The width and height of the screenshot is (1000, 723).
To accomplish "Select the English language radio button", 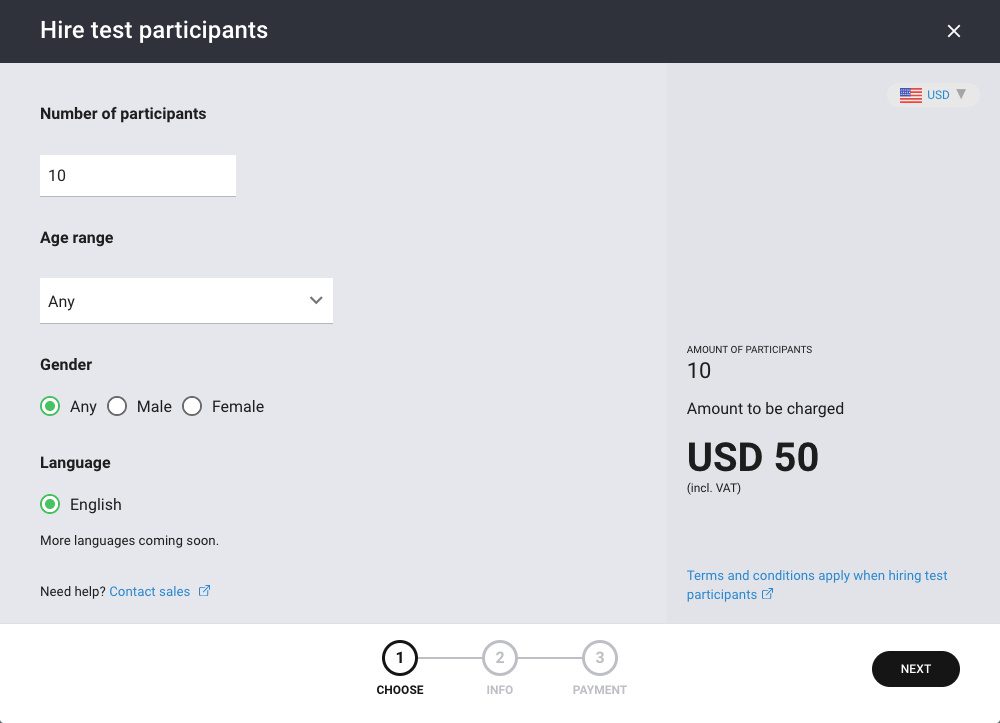I will pyautogui.click(x=50, y=504).
